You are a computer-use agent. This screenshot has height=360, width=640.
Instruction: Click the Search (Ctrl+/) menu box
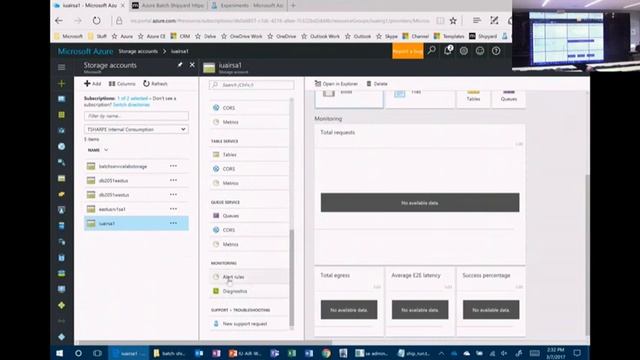click(x=251, y=85)
